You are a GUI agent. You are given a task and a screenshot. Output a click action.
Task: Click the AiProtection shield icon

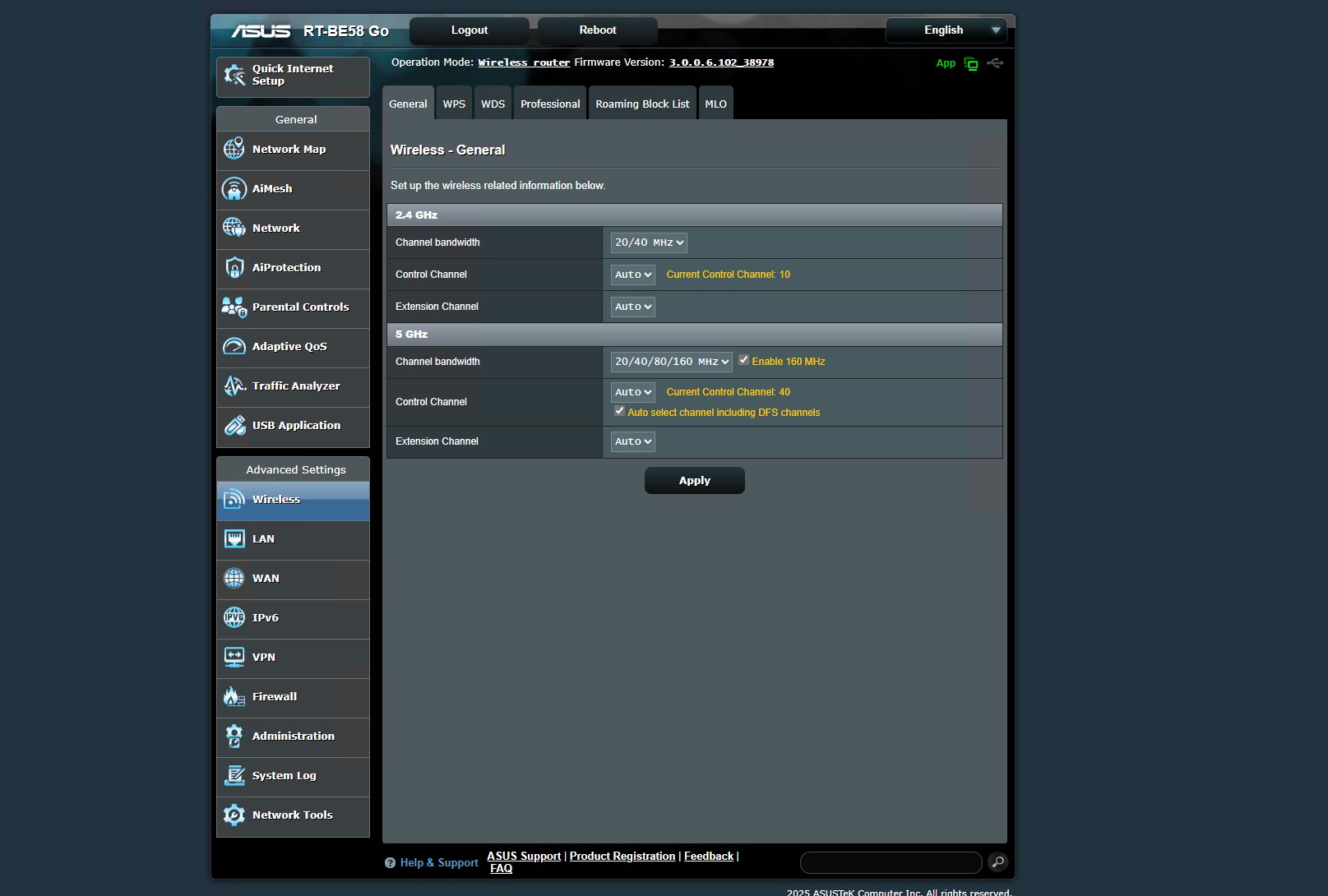point(234,268)
